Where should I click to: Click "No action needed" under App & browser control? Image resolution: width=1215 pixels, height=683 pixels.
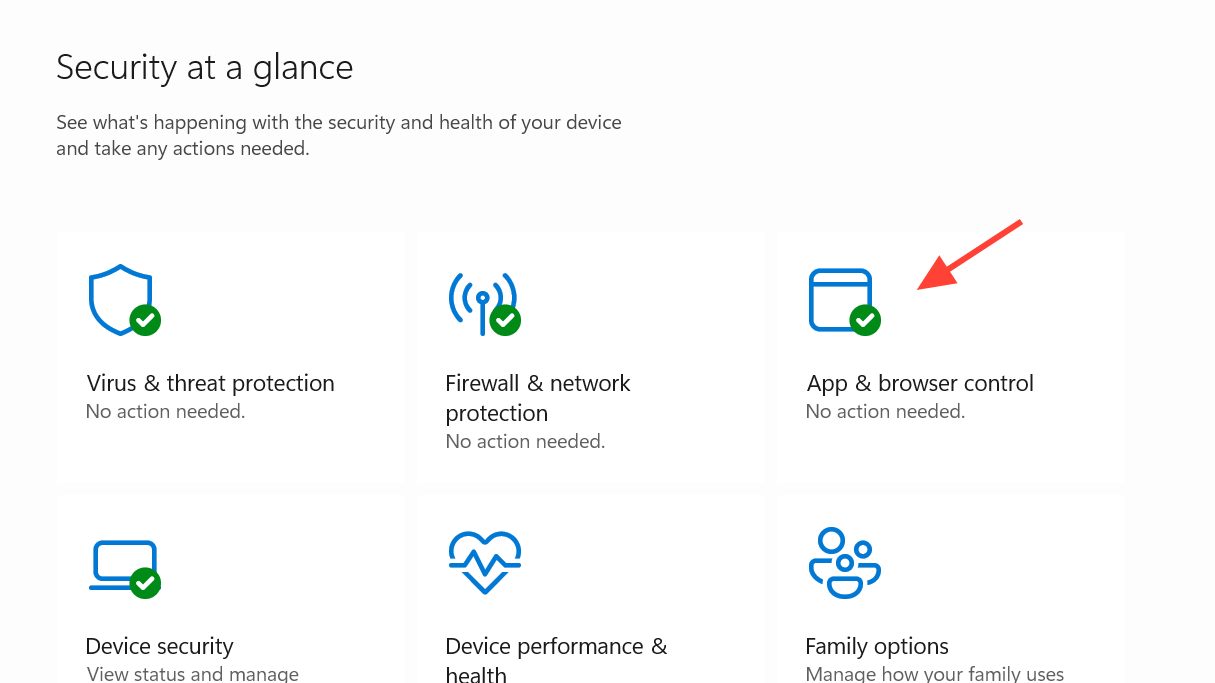[x=885, y=411]
